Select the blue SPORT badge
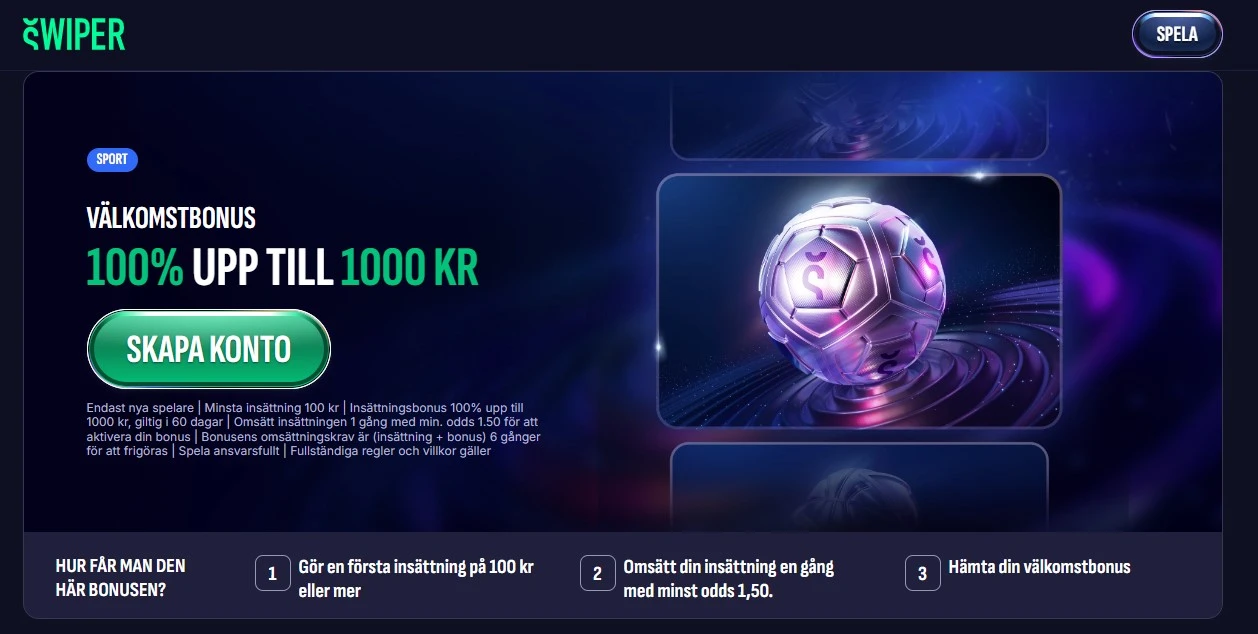The height and width of the screenshot is (634, 1258). pos(112,159)
